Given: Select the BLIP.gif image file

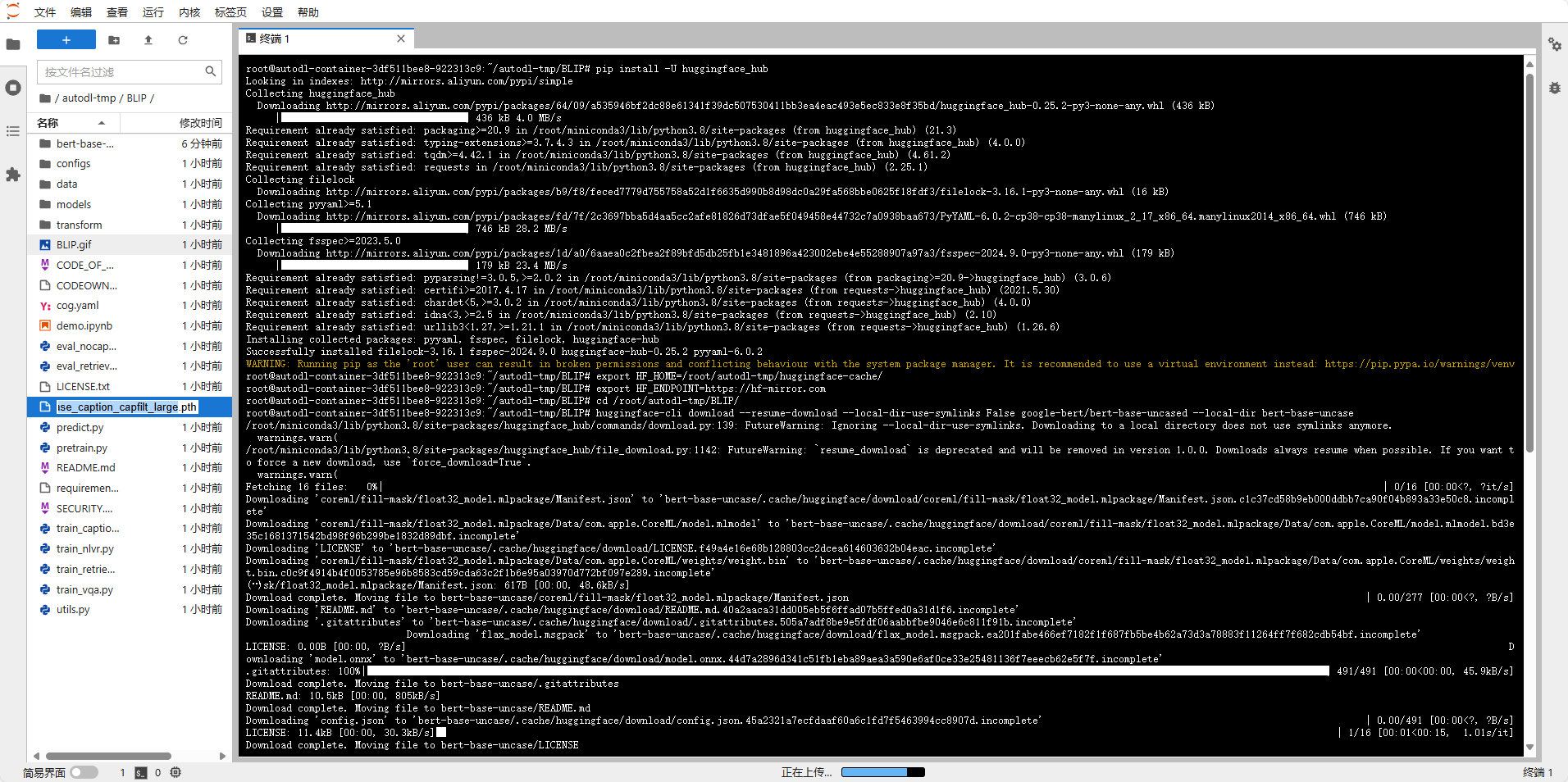Looking at the screenshot, I should point(131,245).
